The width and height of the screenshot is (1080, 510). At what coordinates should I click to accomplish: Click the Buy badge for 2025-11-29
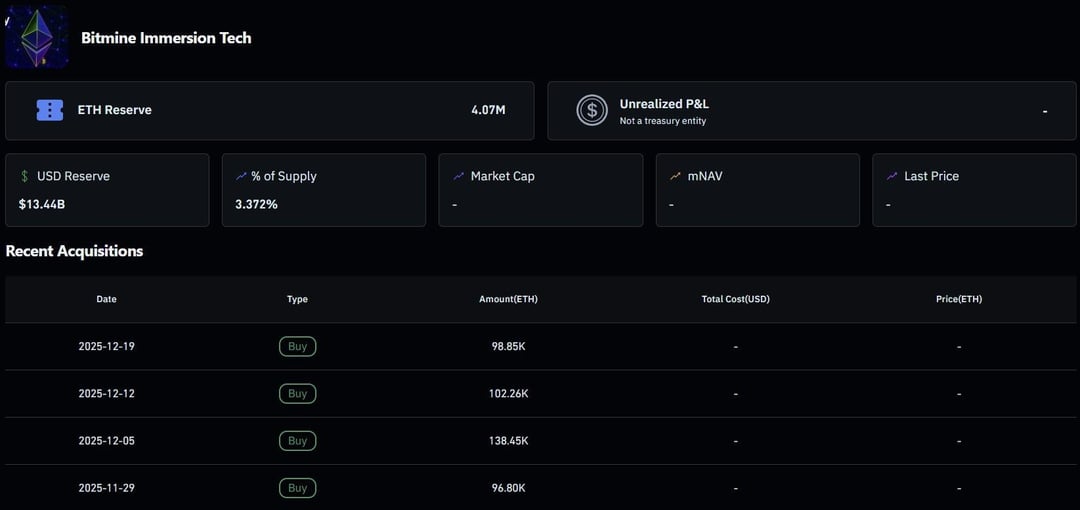[x=297, y=488]
